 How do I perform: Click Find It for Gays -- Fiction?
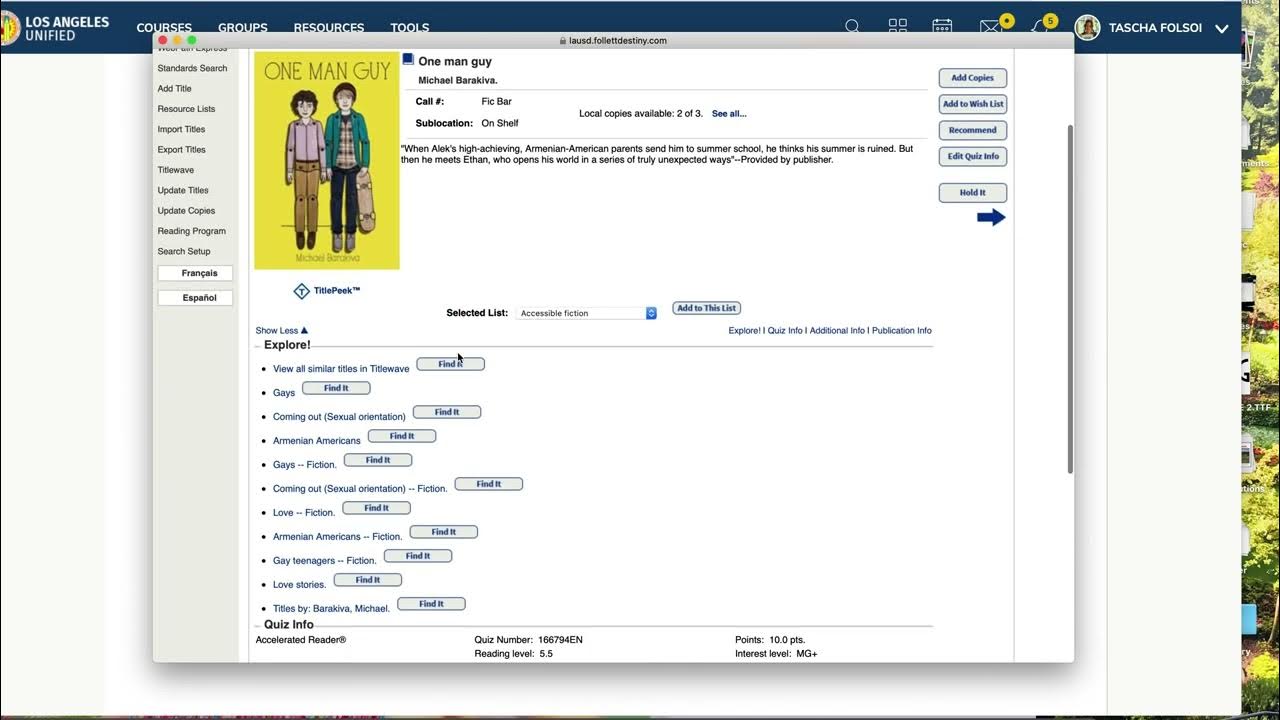point(378,460)
